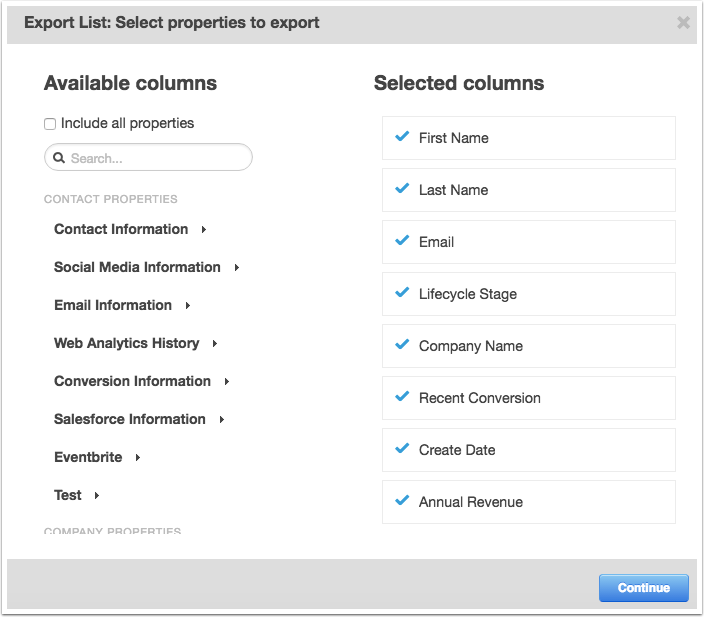Screen dimensions: 704x617
Task: Expand arrow next to Salesforce Information
Action: point(222,419)
